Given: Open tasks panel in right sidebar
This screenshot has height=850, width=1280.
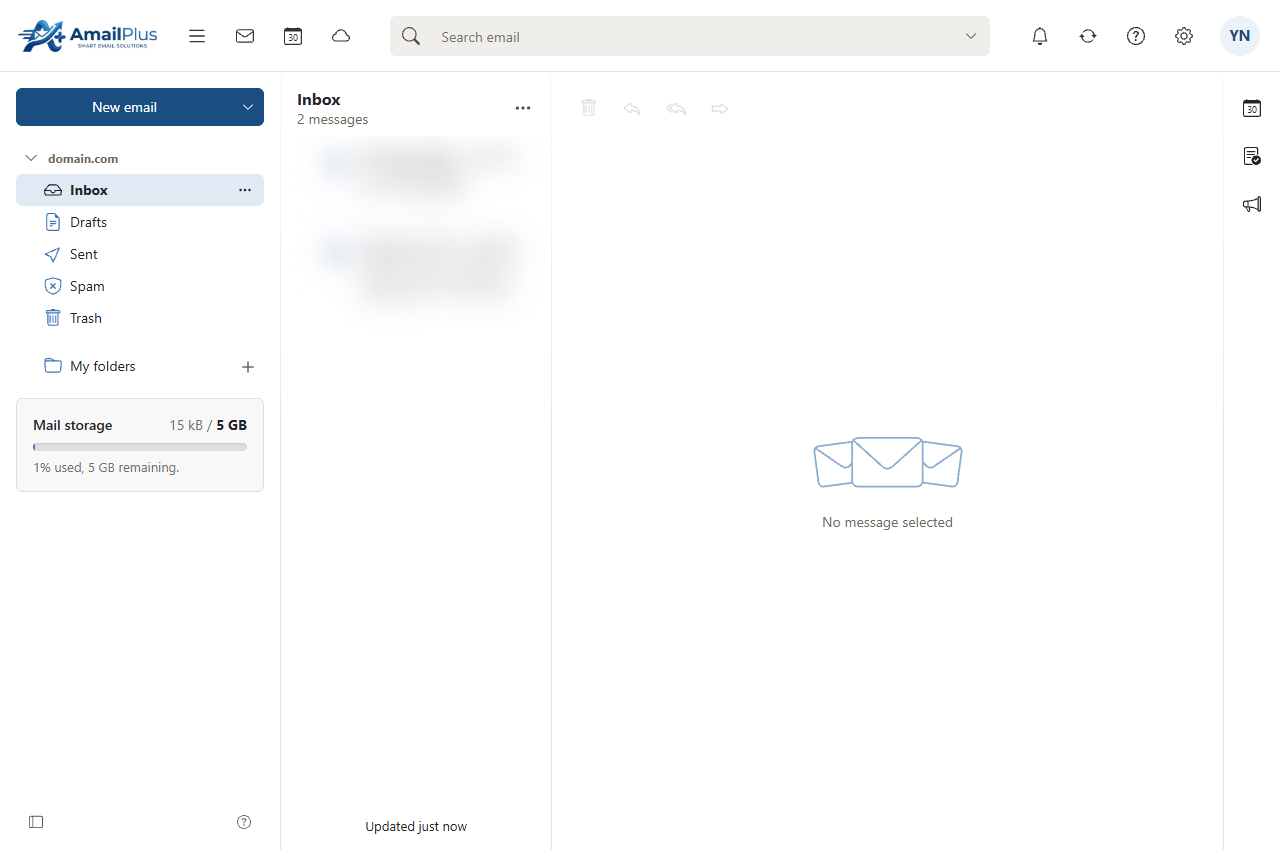Looking at the screenshot, I should pyautogui.click(x=1252, y=156).
